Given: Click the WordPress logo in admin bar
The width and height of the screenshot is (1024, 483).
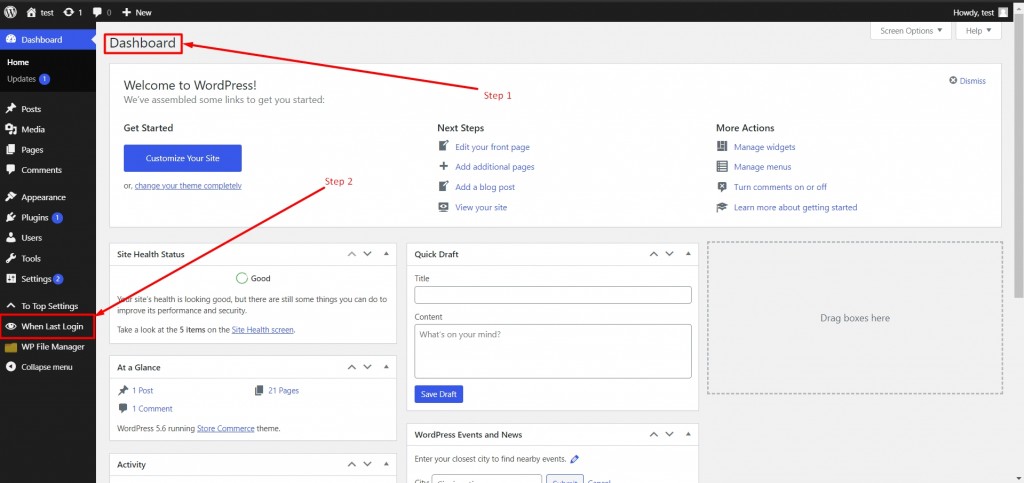Looking at the screenshot, I should (x=10, y=12).
